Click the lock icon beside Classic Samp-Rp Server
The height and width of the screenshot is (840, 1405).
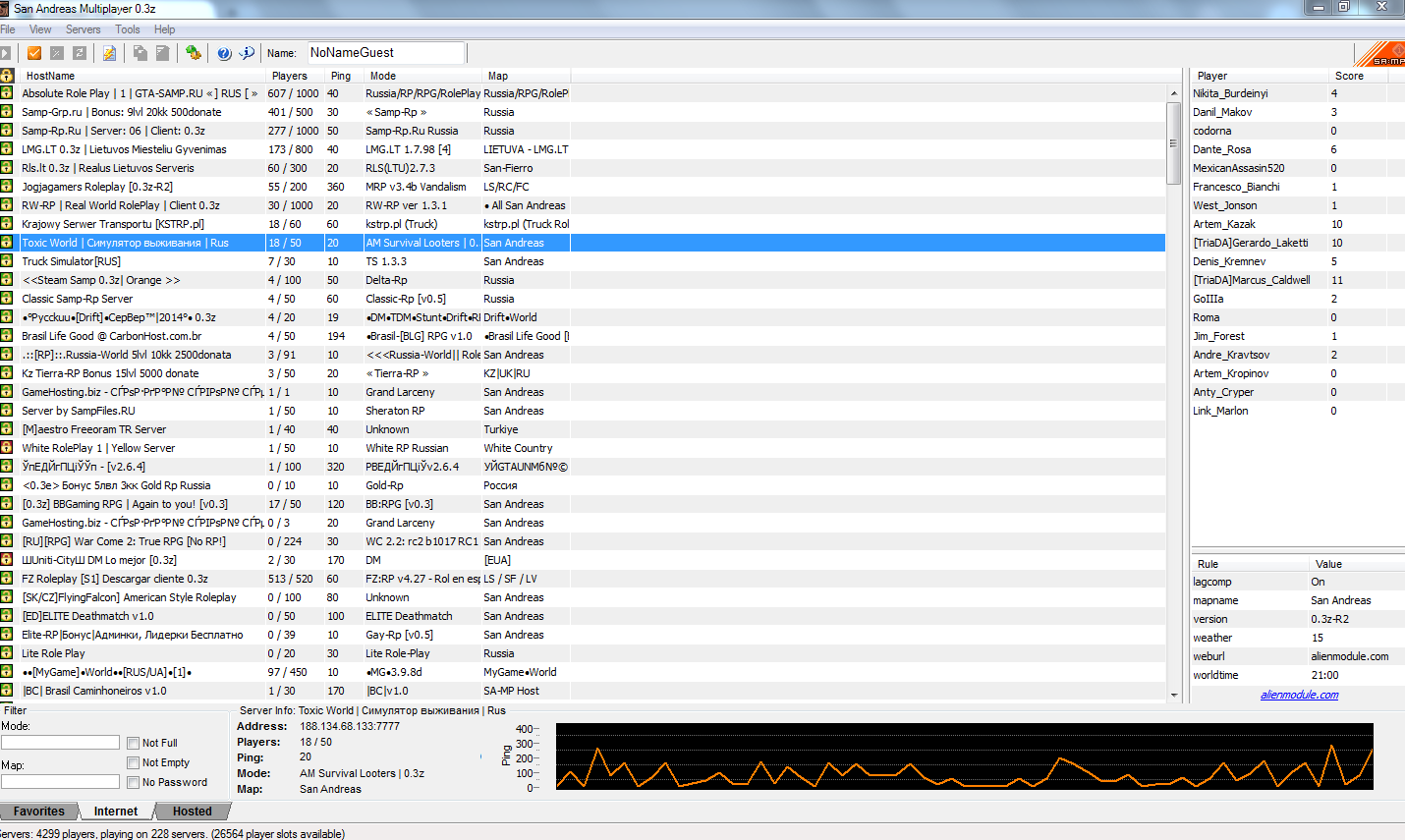pos(6,299)
